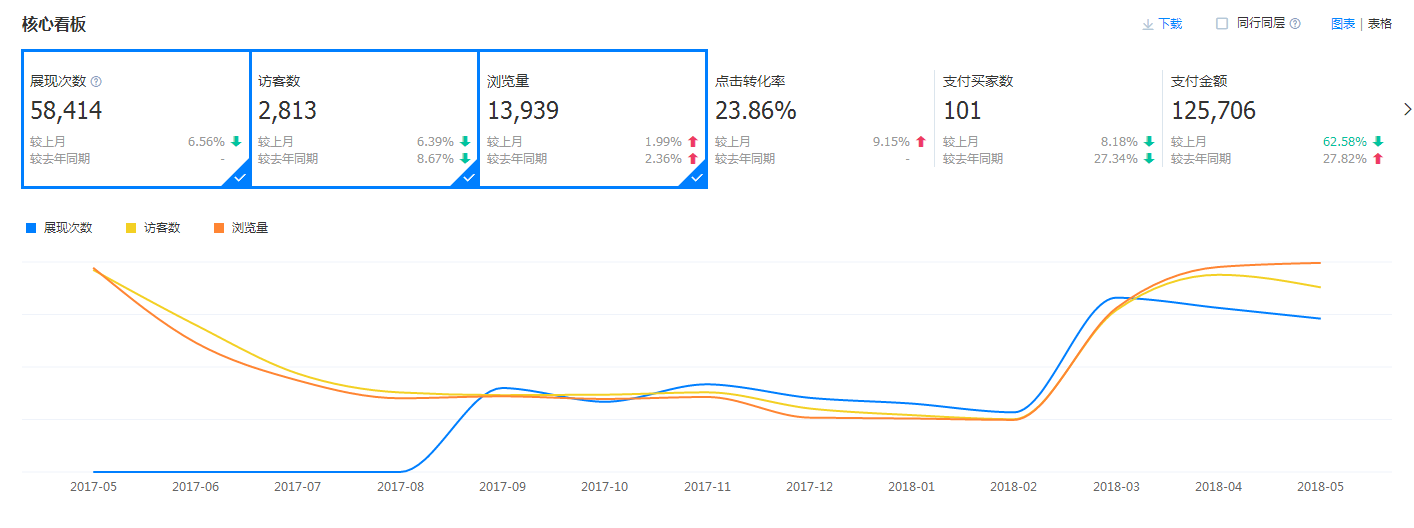Screen dimensions: 1414x528
Task: Click the download arrow icon
Action: point(1148,24)
